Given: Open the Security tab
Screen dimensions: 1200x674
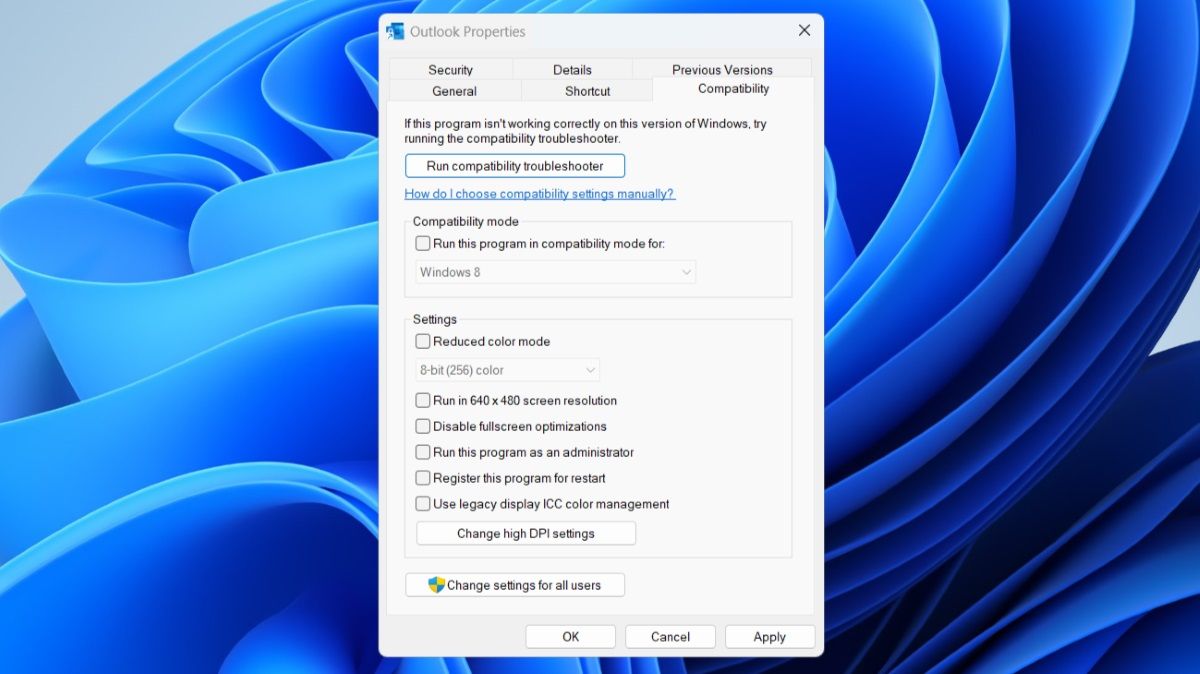Looking at the screenshot, I should pos(451,69).
